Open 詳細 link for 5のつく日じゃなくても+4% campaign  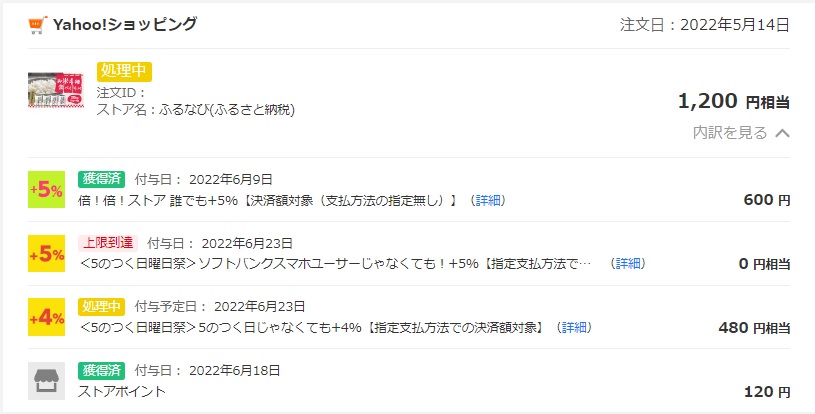click(x=574, y=328)
